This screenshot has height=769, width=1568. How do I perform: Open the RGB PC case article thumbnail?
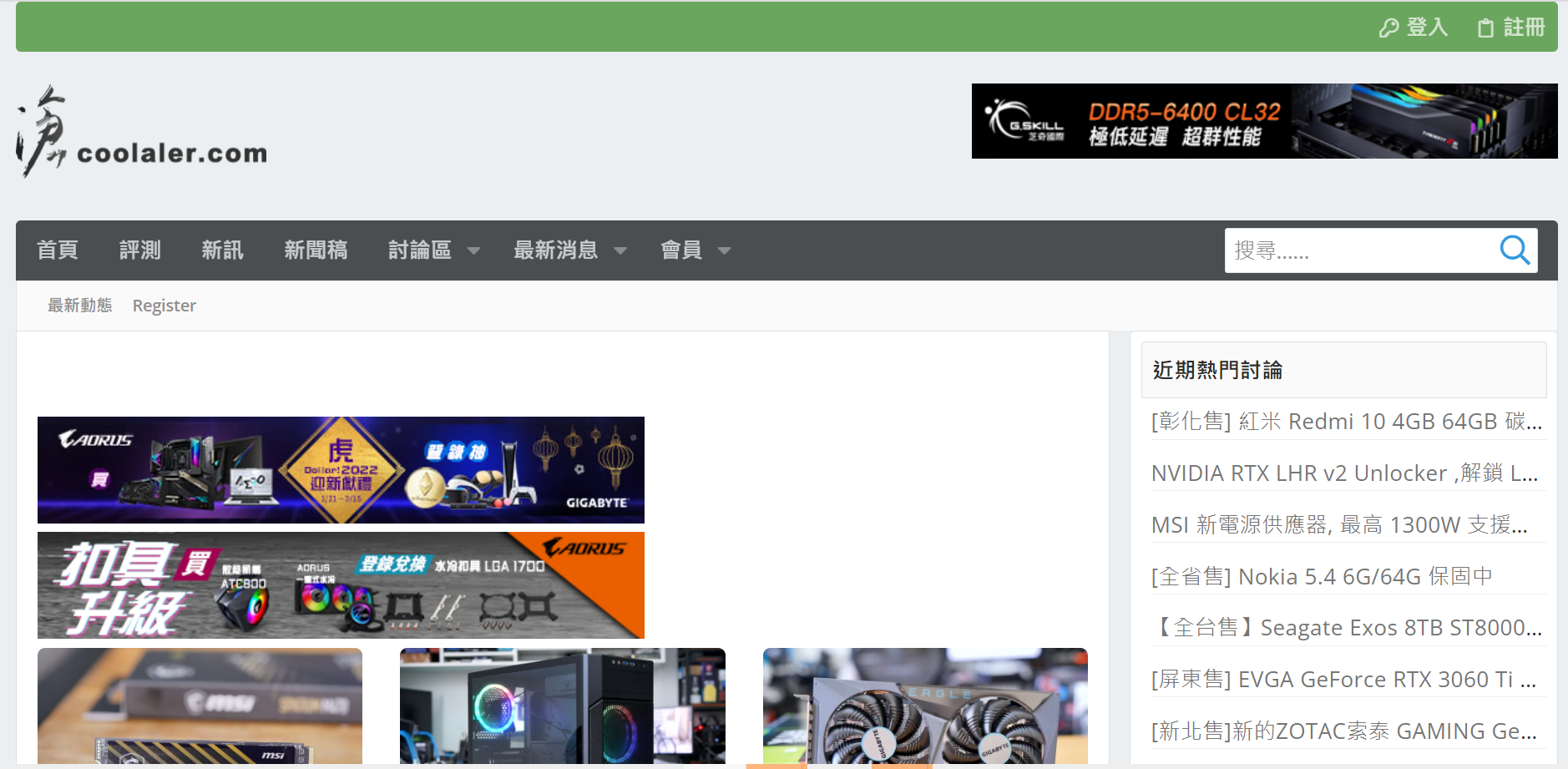(563, 706)
